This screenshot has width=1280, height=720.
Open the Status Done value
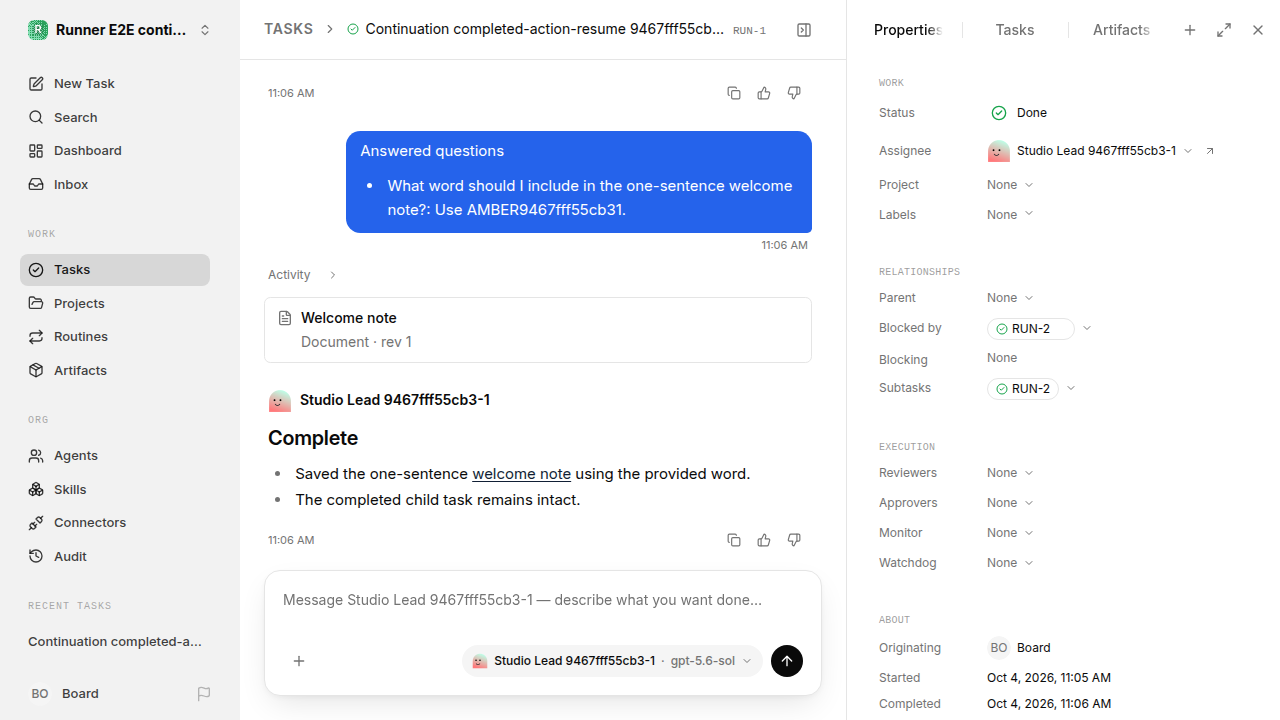tap(1019, 113)
